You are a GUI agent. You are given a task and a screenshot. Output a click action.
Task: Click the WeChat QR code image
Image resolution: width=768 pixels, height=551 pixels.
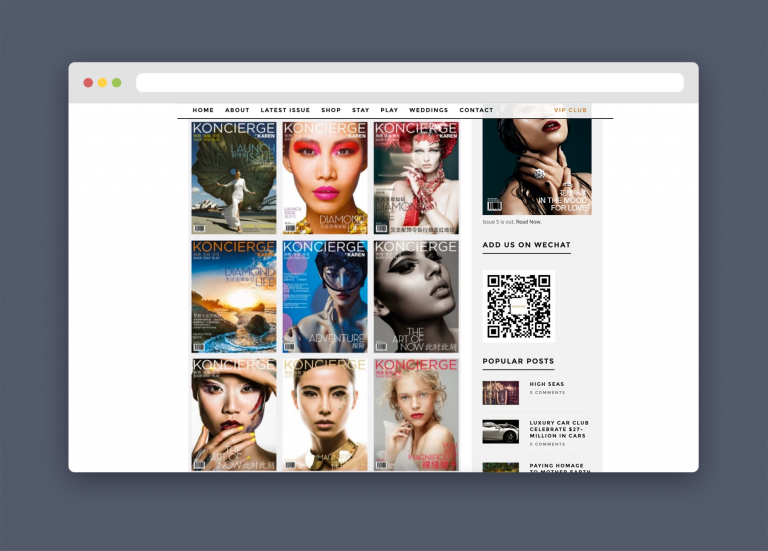tap(518, 307)
